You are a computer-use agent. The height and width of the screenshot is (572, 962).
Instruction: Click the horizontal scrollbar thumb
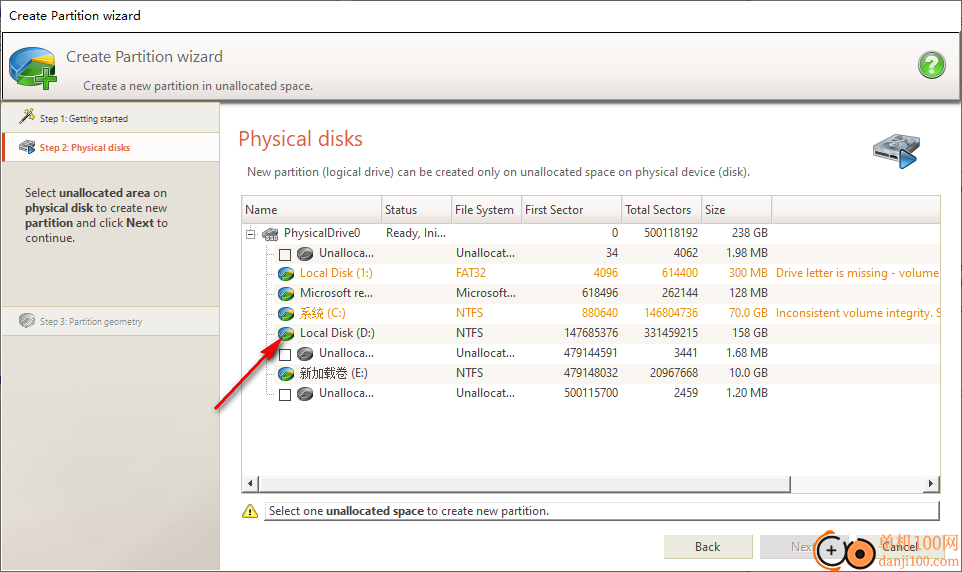click(x=525, y=484)
